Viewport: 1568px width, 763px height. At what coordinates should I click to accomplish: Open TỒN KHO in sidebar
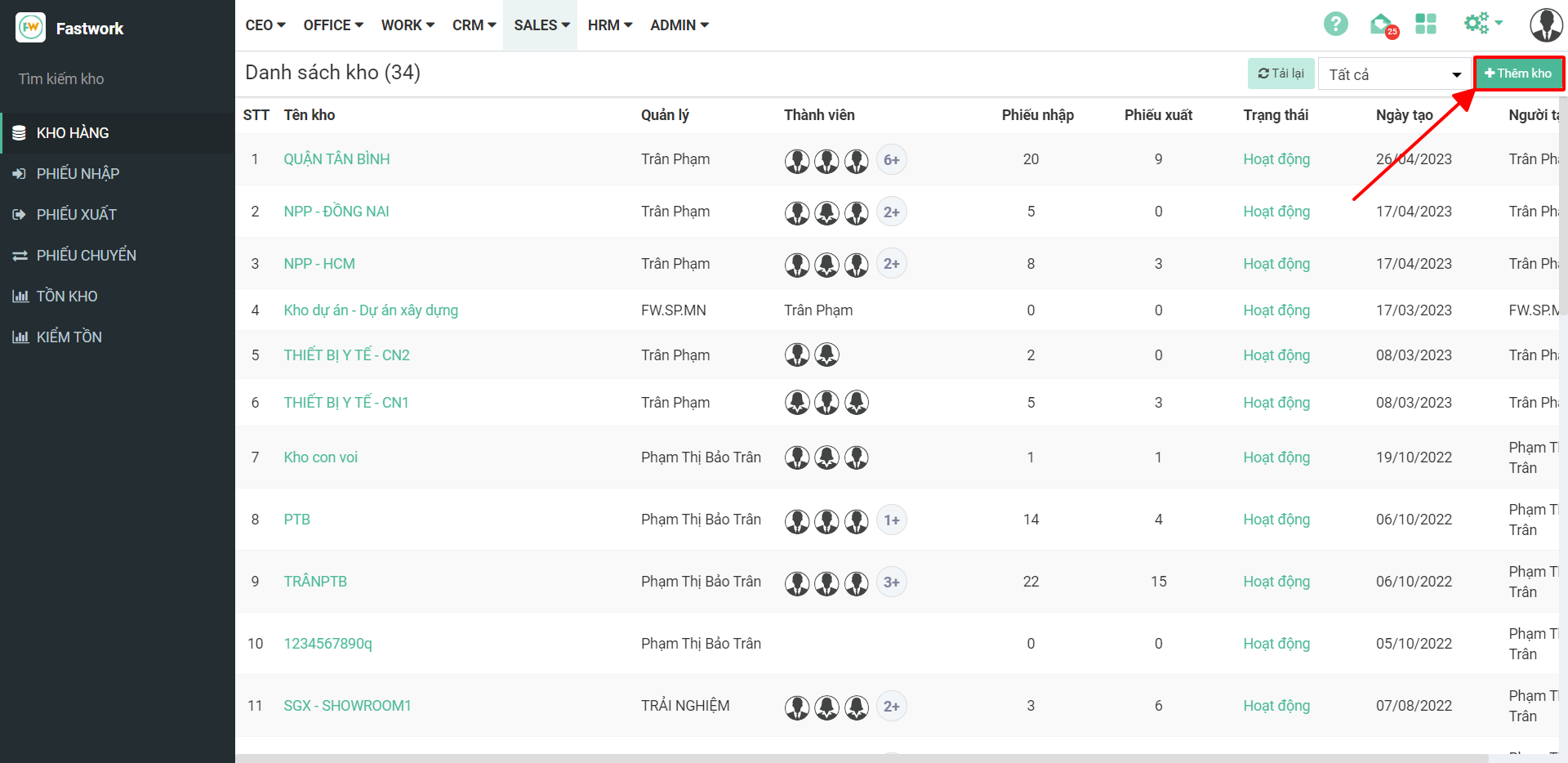tap(67, 297)
